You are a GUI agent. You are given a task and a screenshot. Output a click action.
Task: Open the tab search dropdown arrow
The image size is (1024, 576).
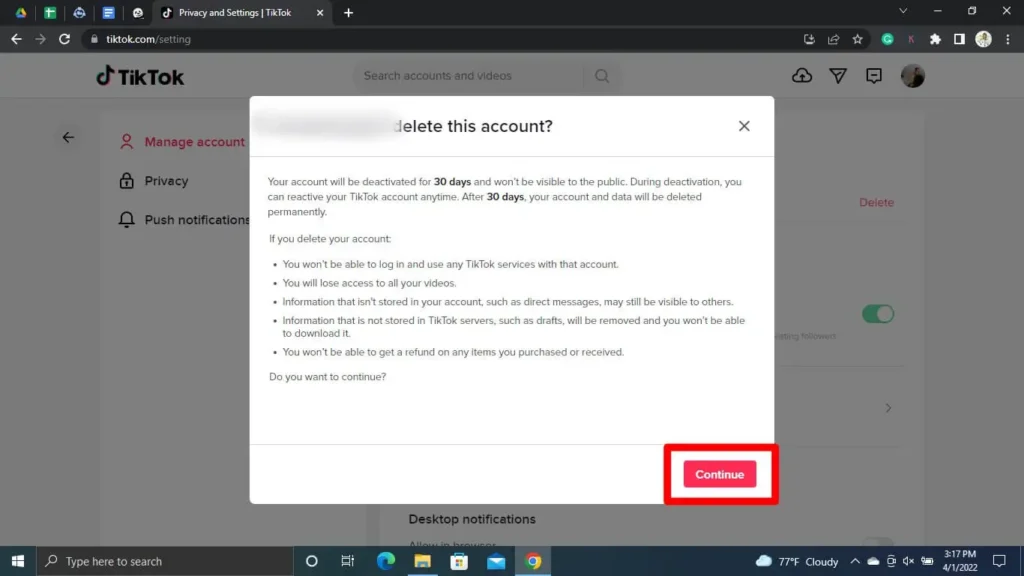click(903, 11)
